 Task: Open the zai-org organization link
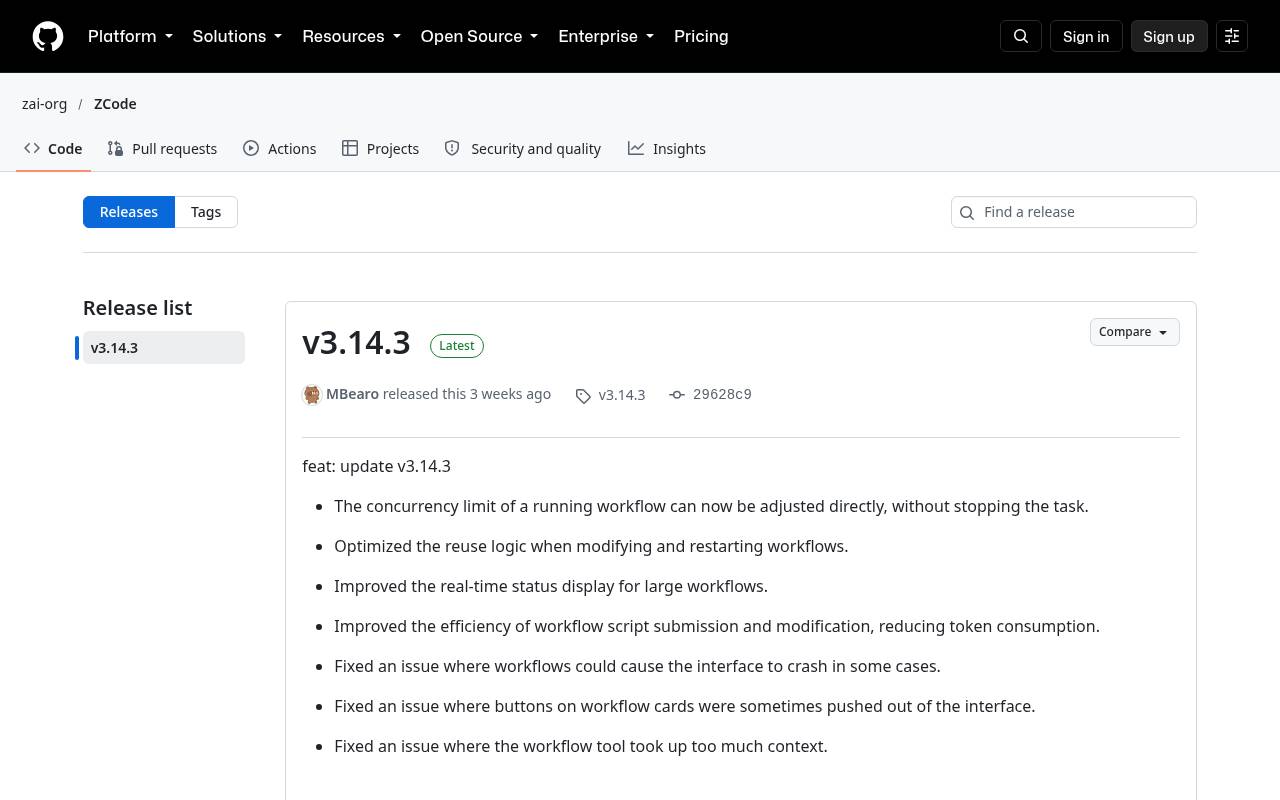coord(45,104)
